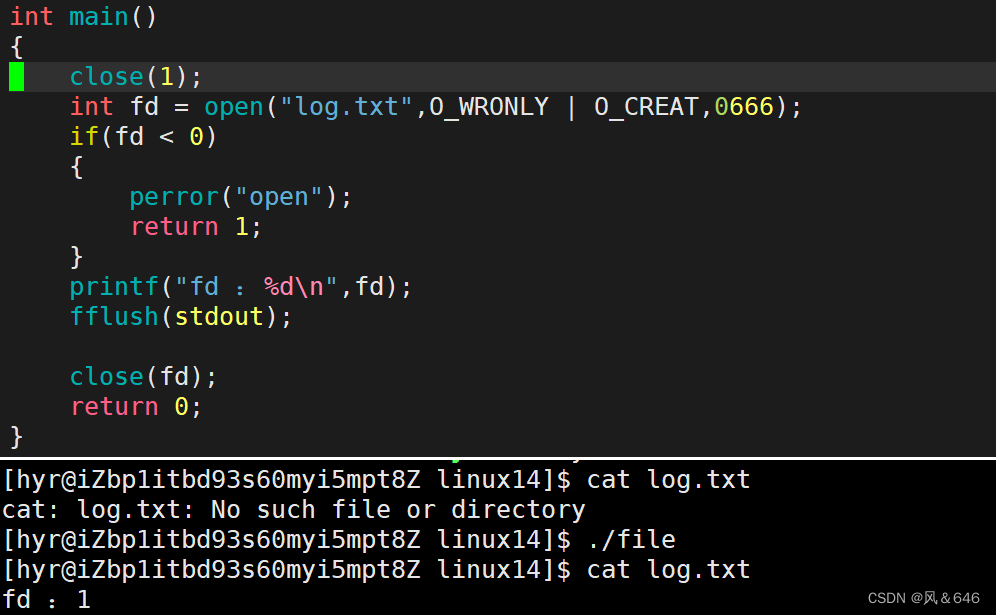Click the O_WRONLY flag
Viewport: 996px width, 615px height.
pos(488,107)
